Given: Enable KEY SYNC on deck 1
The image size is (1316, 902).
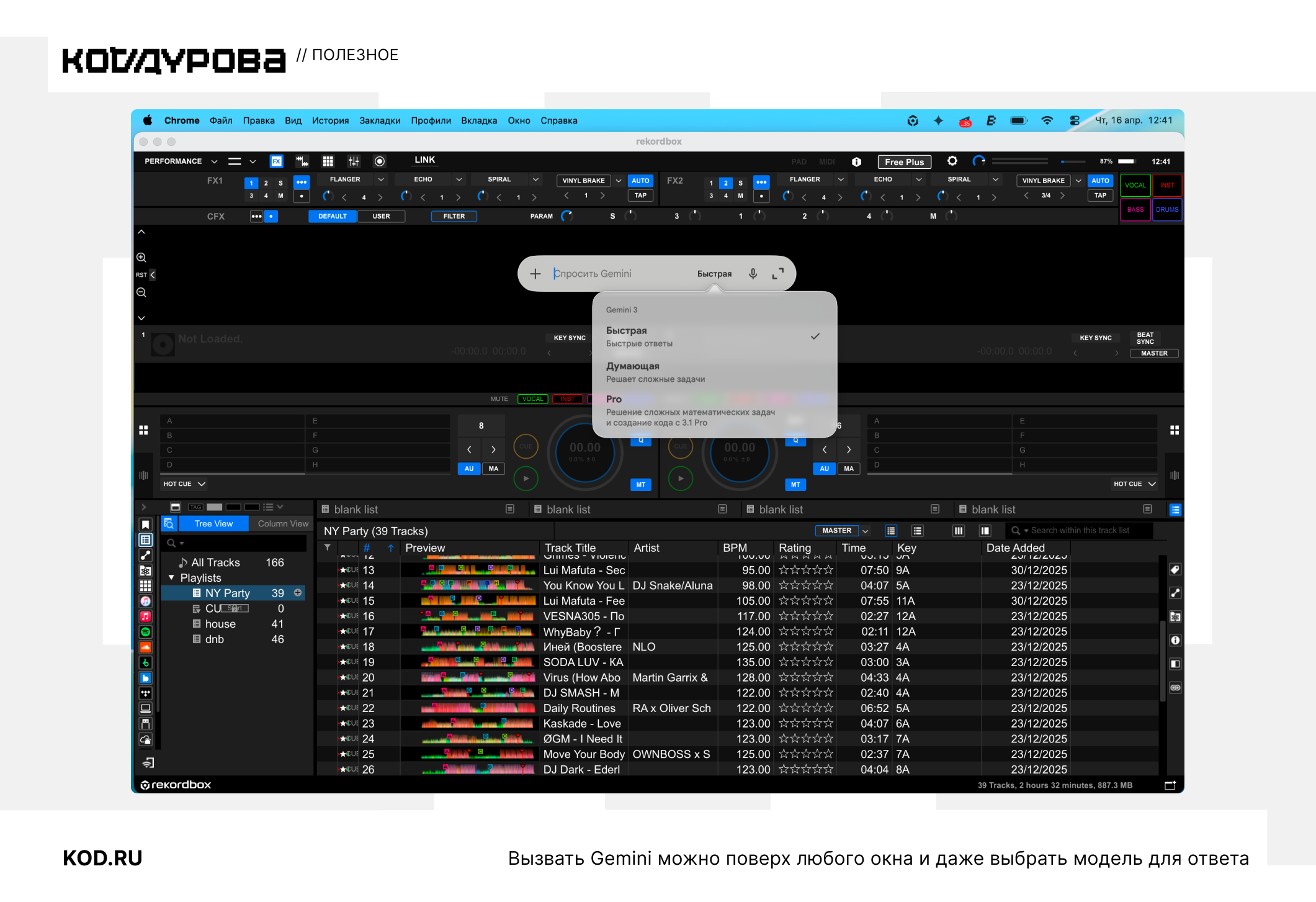Looking at the screenshot, I should [570, 338].
